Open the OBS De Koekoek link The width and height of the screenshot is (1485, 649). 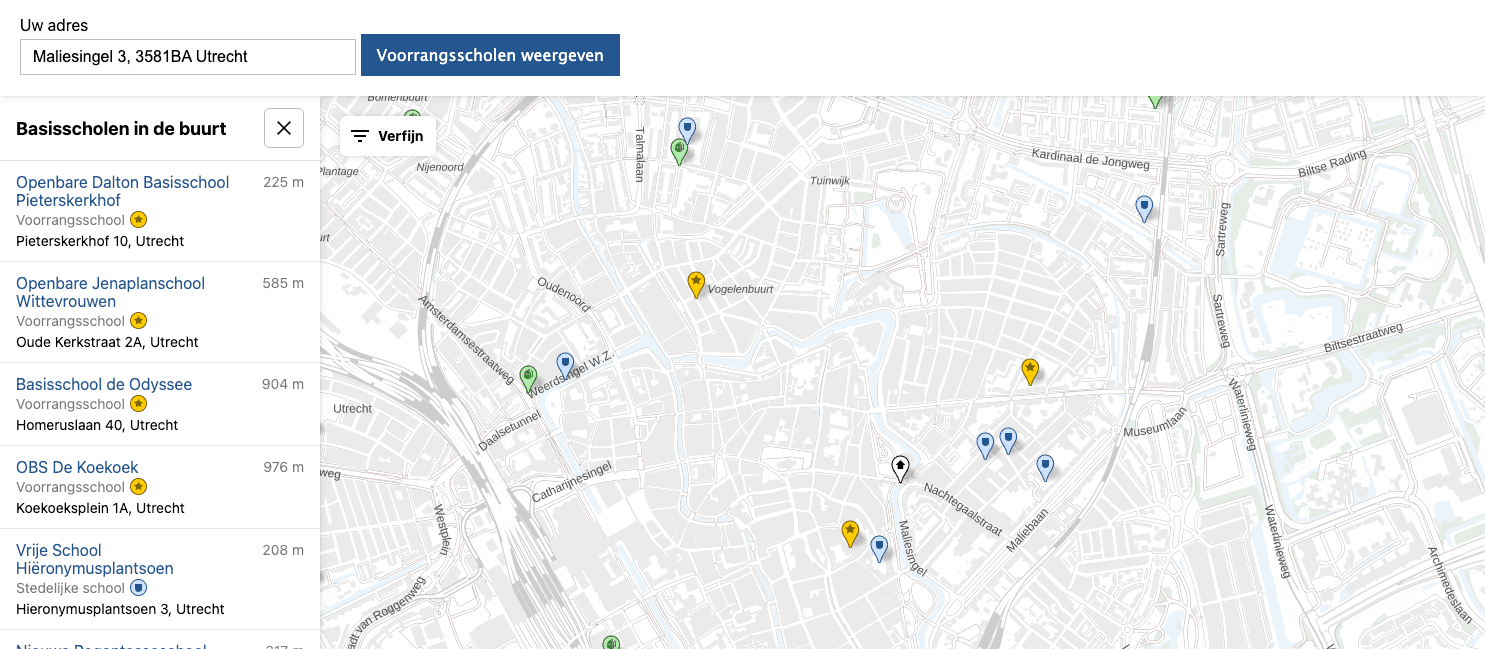[77, 467]
